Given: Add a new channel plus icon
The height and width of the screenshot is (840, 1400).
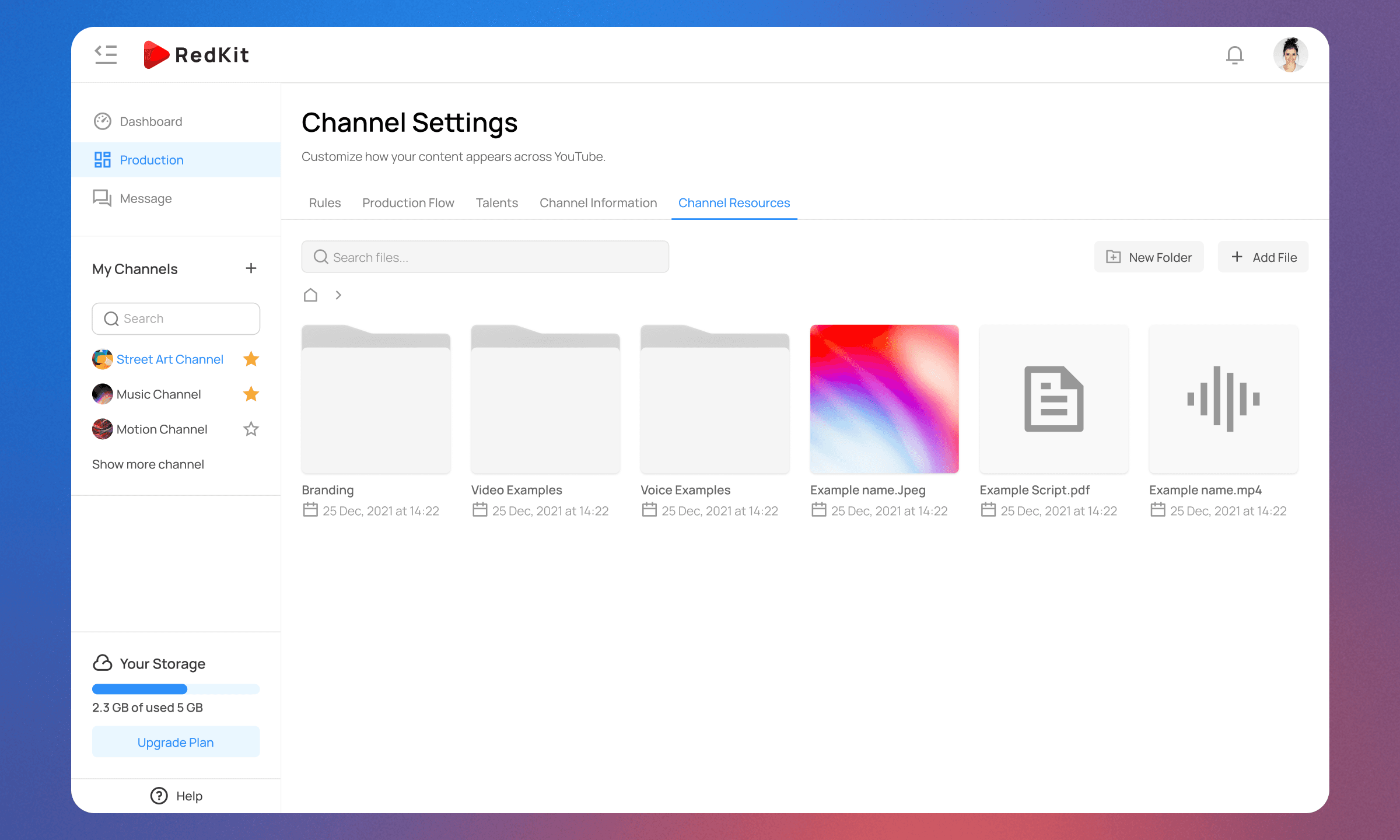Looking at the screenshot, I should click(251, 268).
